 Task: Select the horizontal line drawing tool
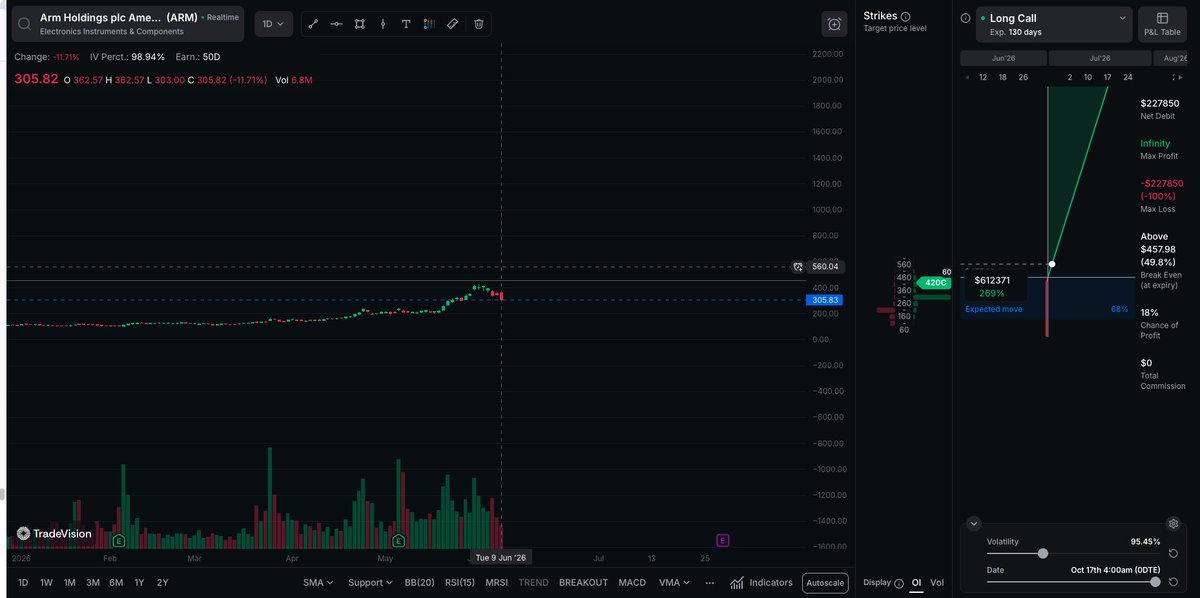(x=336, y=23)
